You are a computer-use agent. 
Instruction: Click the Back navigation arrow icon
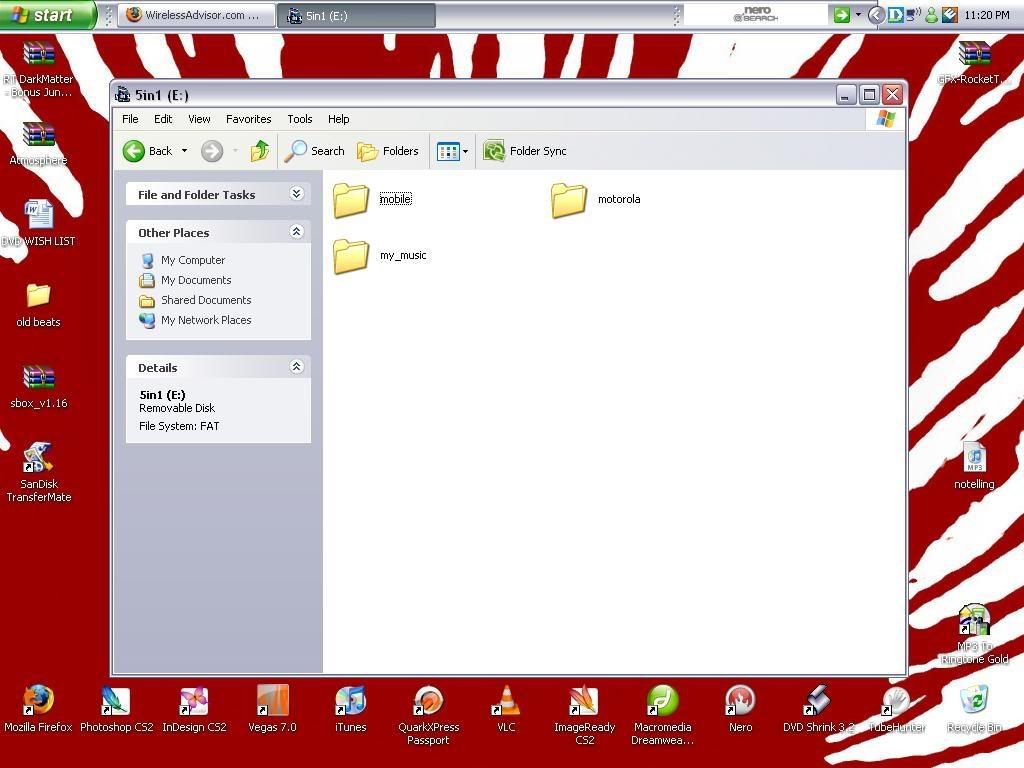coord(134,151)
